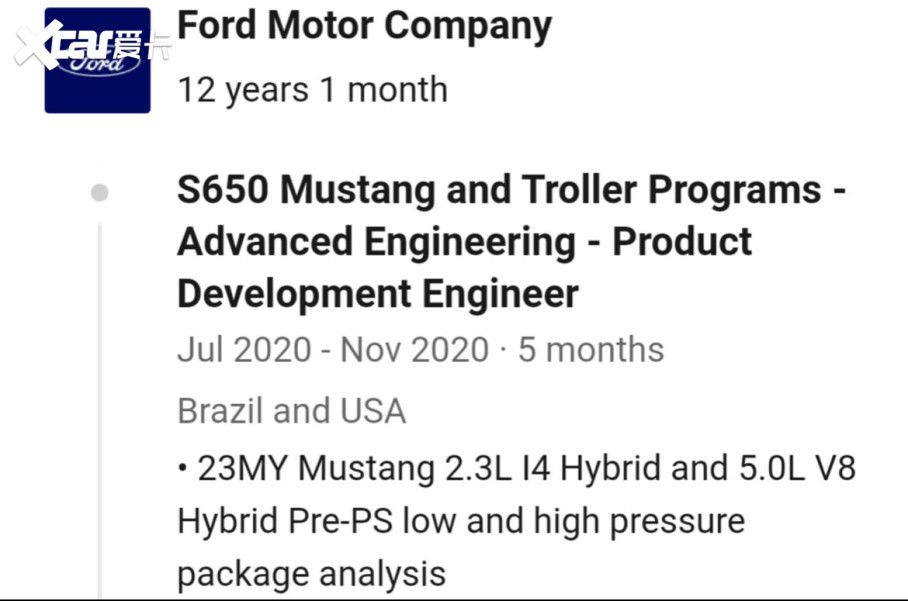This screenshot has height=601, width=908.
Task: Click the 爱卡 watermark characters
Action: (x=142, y=45)
